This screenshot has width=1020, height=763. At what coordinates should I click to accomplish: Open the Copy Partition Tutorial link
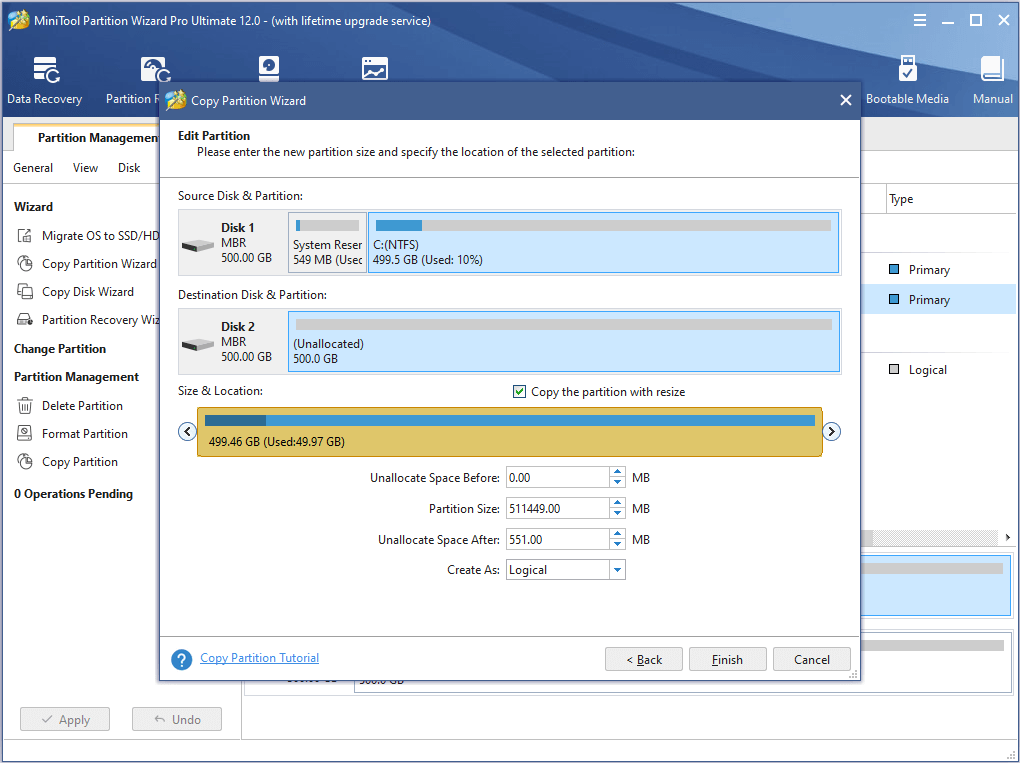pos(260,658)
